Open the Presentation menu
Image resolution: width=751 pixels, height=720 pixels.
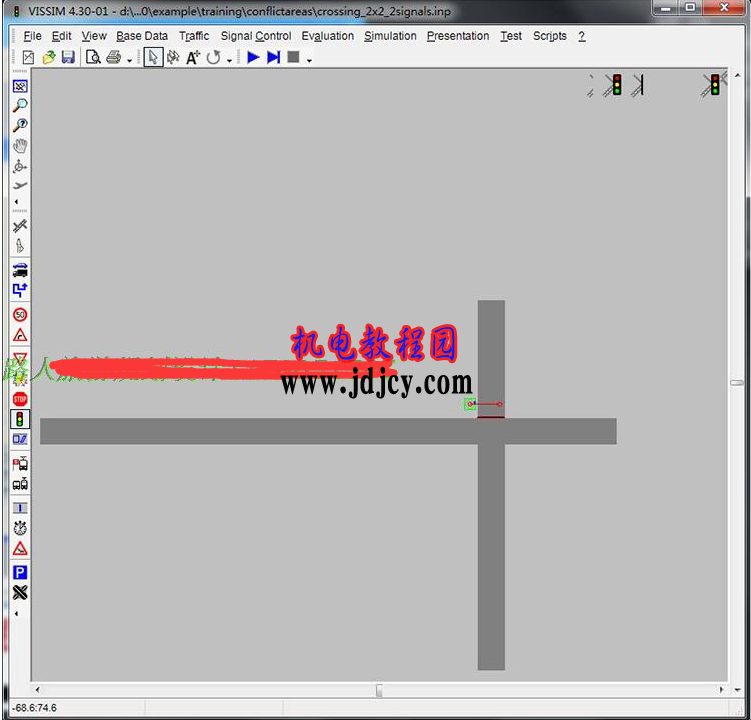tap(458, 36)
